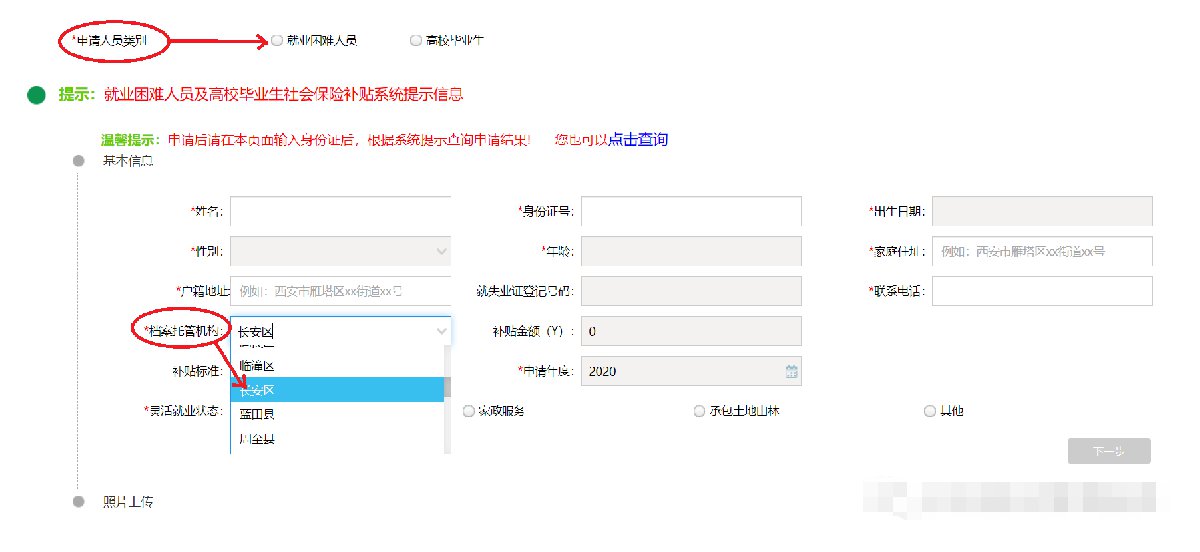This screenshot has height=552, width=1200.
Task: Expand the 性别 dropdown
Action: (442, 251)
